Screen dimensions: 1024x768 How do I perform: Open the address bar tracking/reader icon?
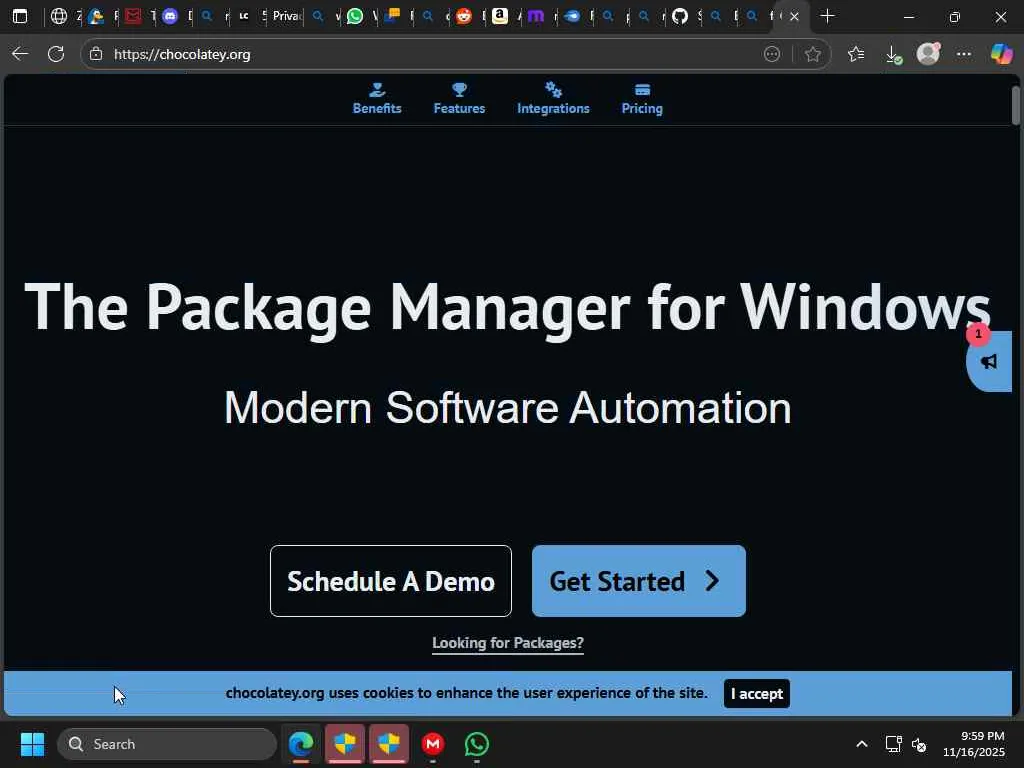[772, 54]
